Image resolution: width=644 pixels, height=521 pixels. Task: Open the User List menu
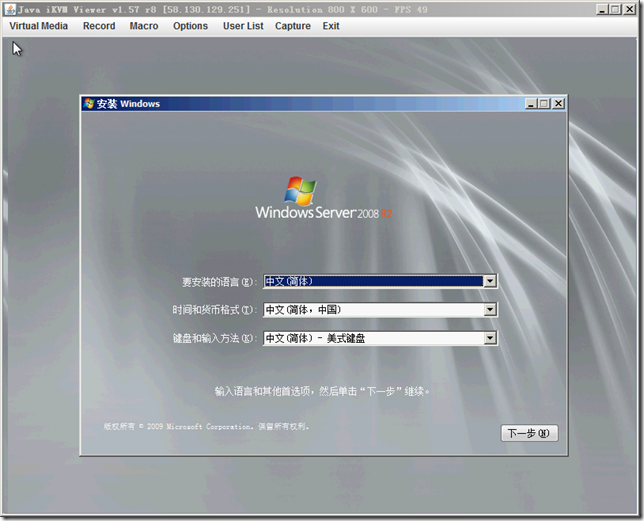[243, 26]
